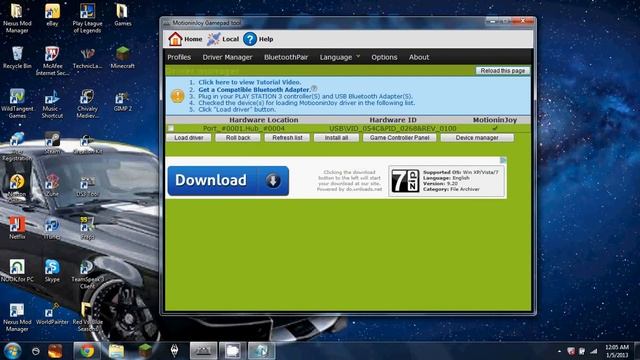Image resolution: width=640 pixels, height=360 pixels.
Task: Open the Options menu
Action: coord(384,57)
